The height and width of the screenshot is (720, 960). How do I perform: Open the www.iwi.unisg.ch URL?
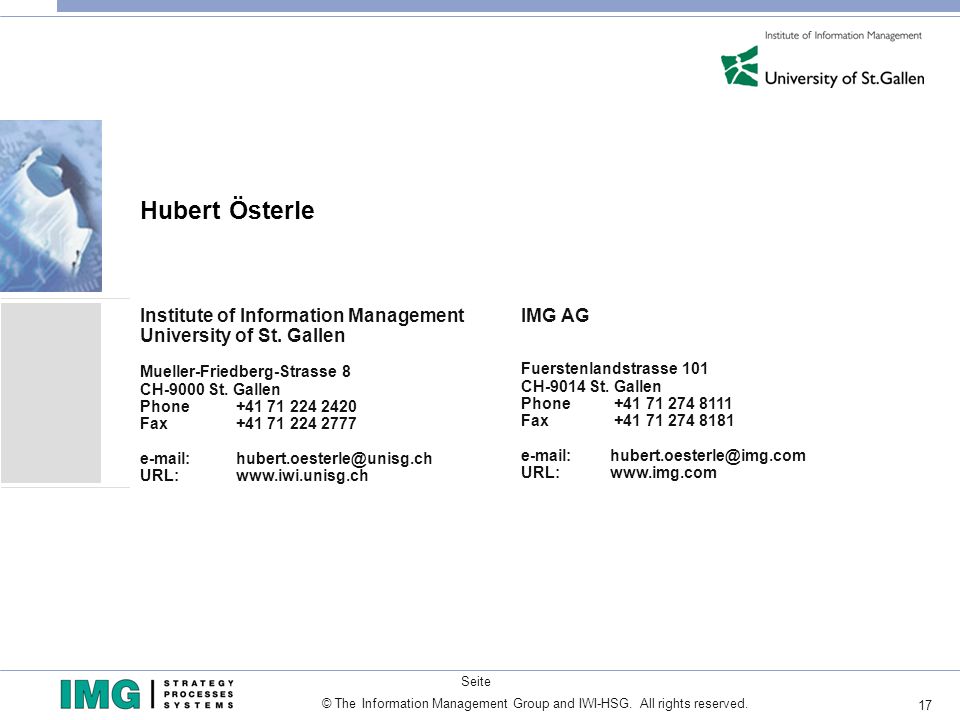(x=302, y=476)
